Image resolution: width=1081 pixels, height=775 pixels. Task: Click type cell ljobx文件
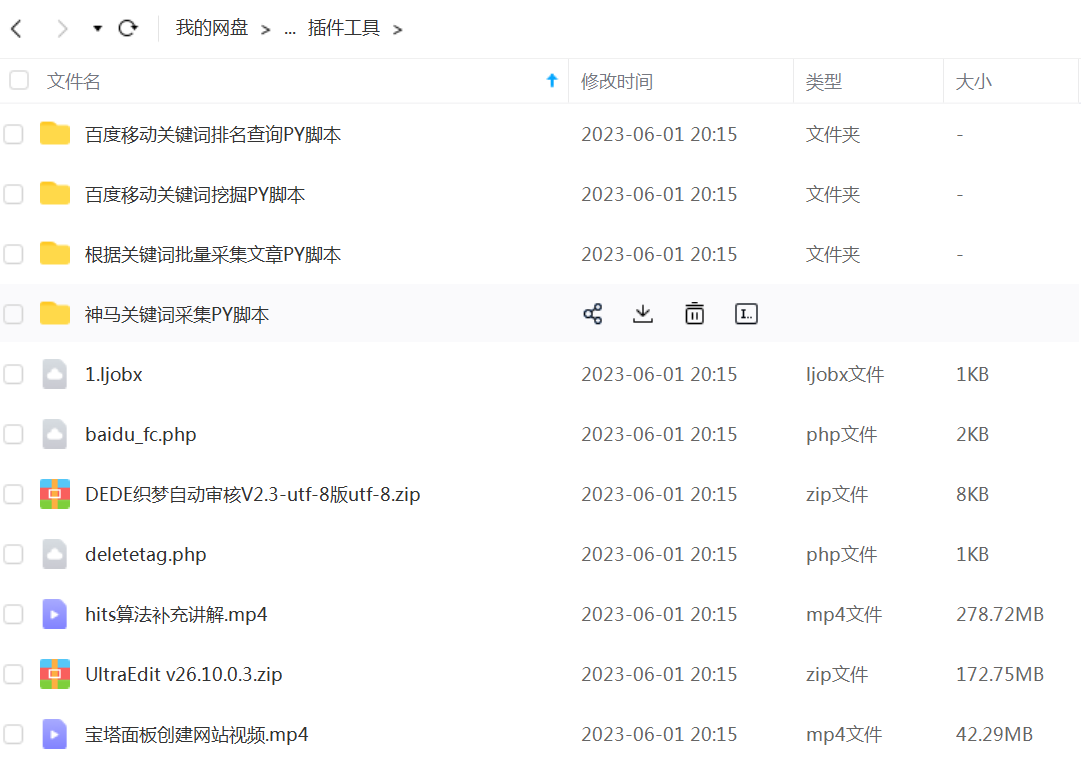click(x=845, y=374)
